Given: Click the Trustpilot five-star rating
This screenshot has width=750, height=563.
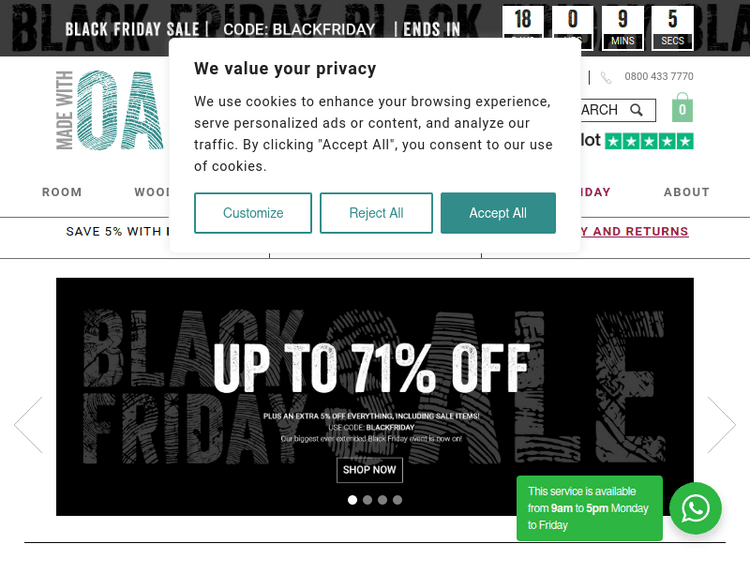Looking at the screenshot, I should 649,141.
